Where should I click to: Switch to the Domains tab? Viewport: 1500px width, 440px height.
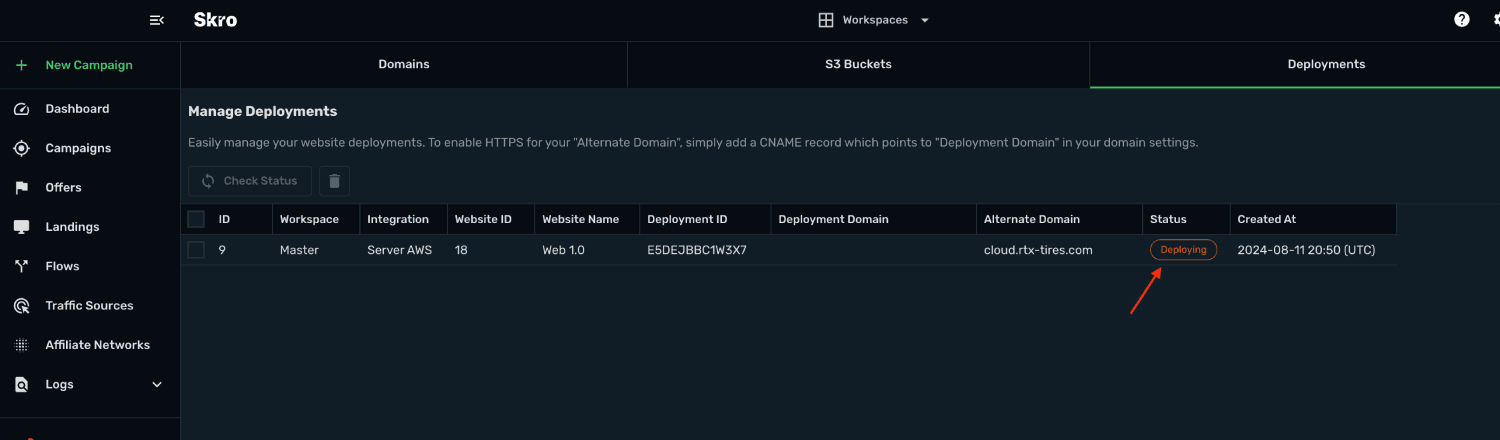404,64
